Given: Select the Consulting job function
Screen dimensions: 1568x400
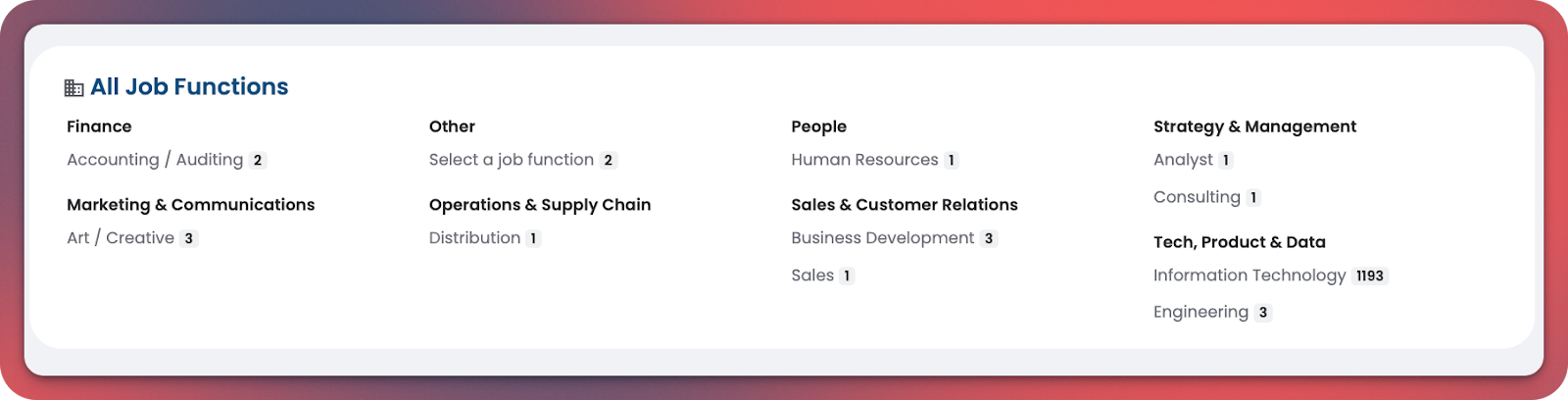Looking at the screenshot, I should 1197,197.
